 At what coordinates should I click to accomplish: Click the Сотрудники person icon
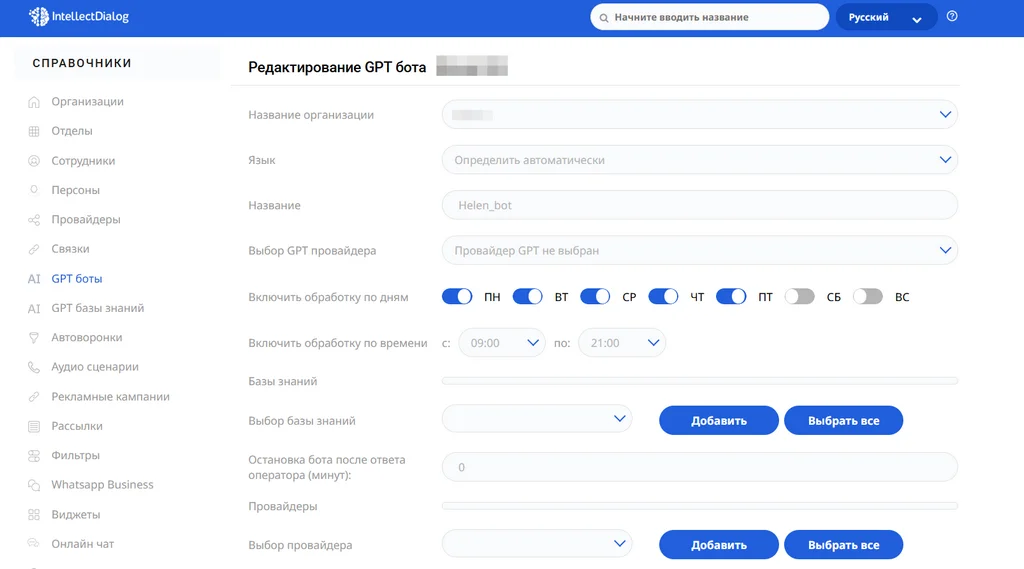(x=34, y=161)
